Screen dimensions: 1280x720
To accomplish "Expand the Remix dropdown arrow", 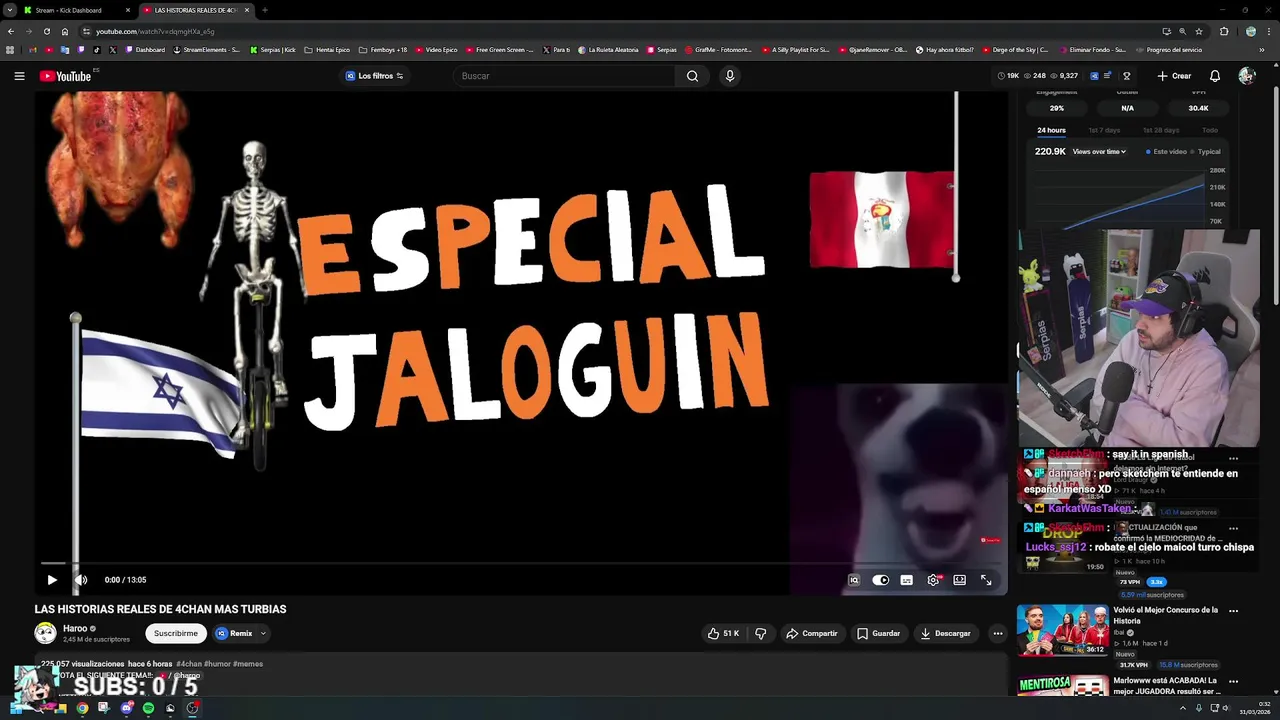I will tap(263, 633).
